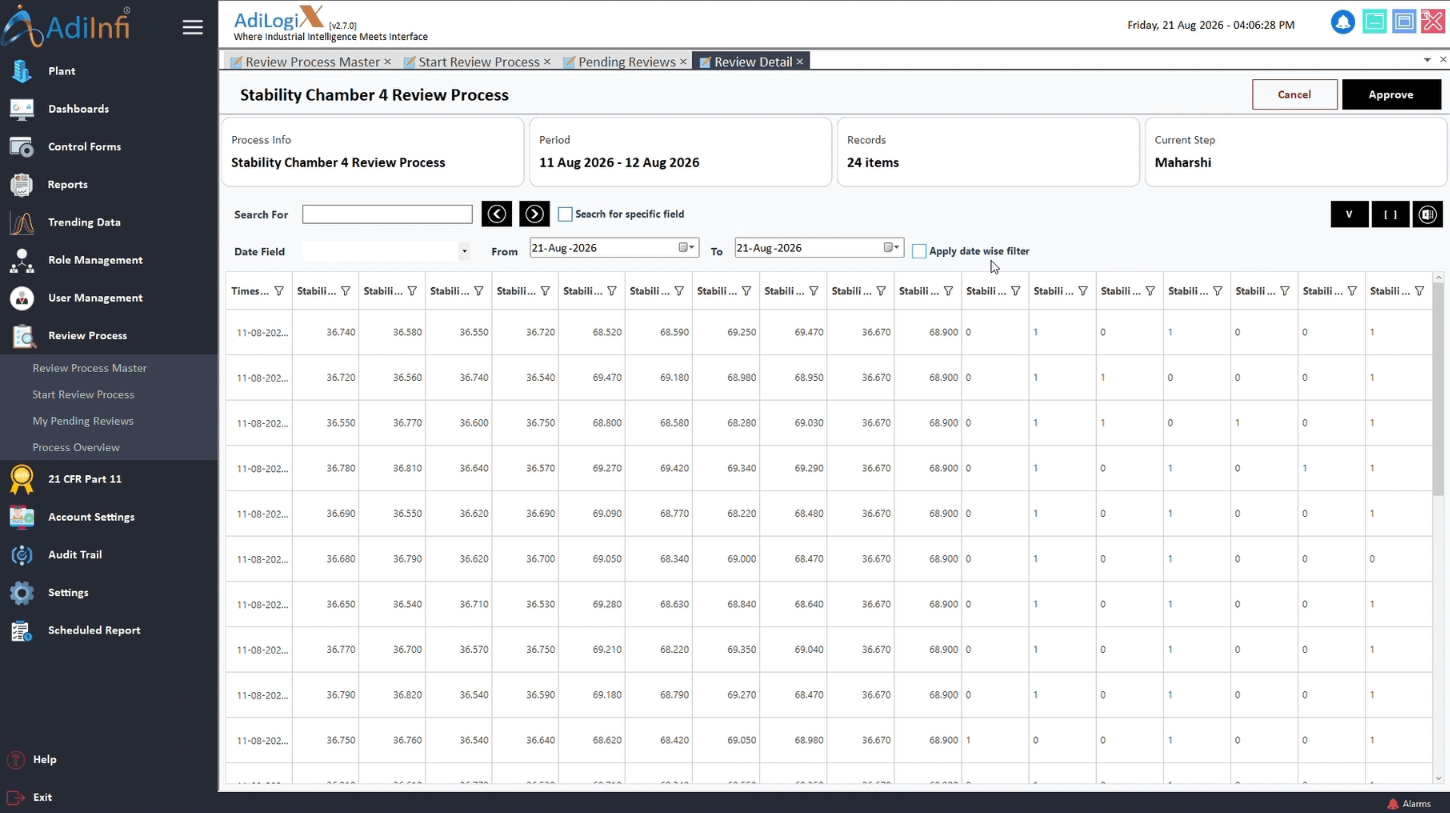This screenshot has width=1450, height=813.
Task: Click the Cancel button
Action: tap(1294, 95)
